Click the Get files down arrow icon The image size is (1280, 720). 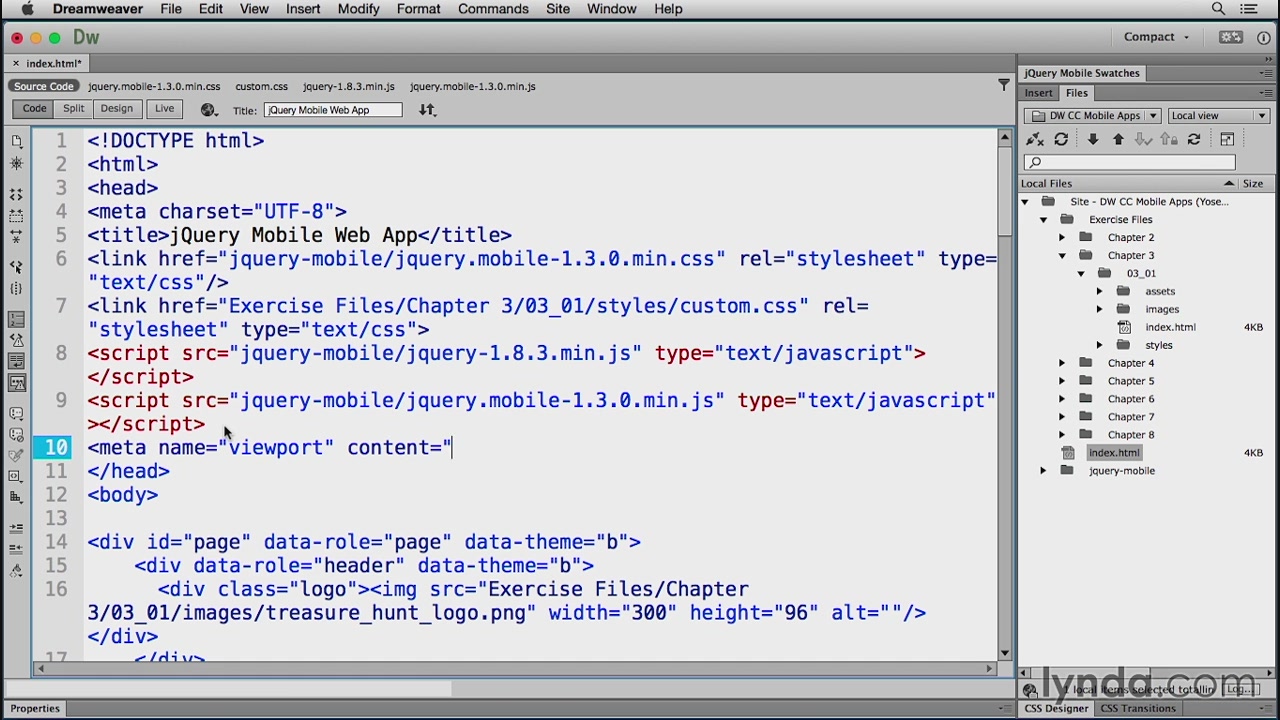point(1093,140)
